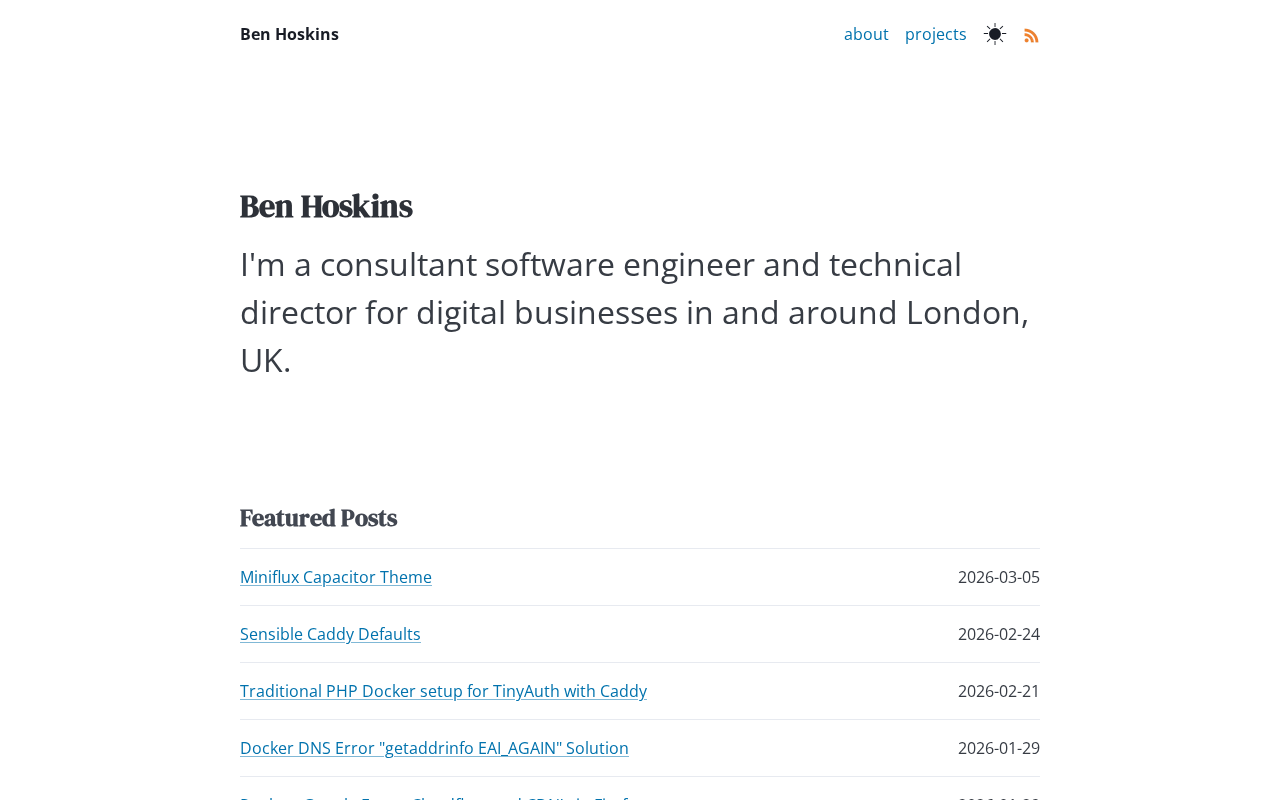
Task: Click the 2026-02-21 post date
Action: pos(998,691)
